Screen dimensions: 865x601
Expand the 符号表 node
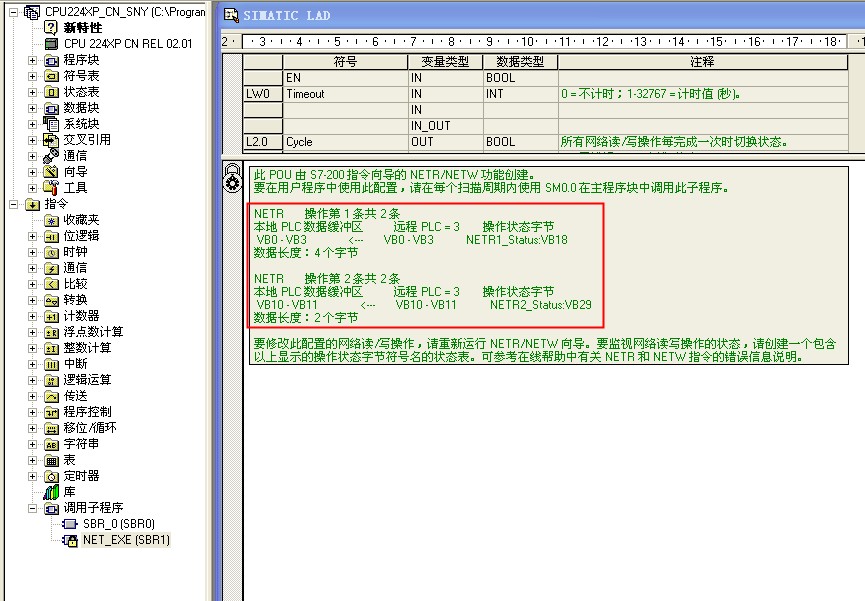tap(33, 76)
